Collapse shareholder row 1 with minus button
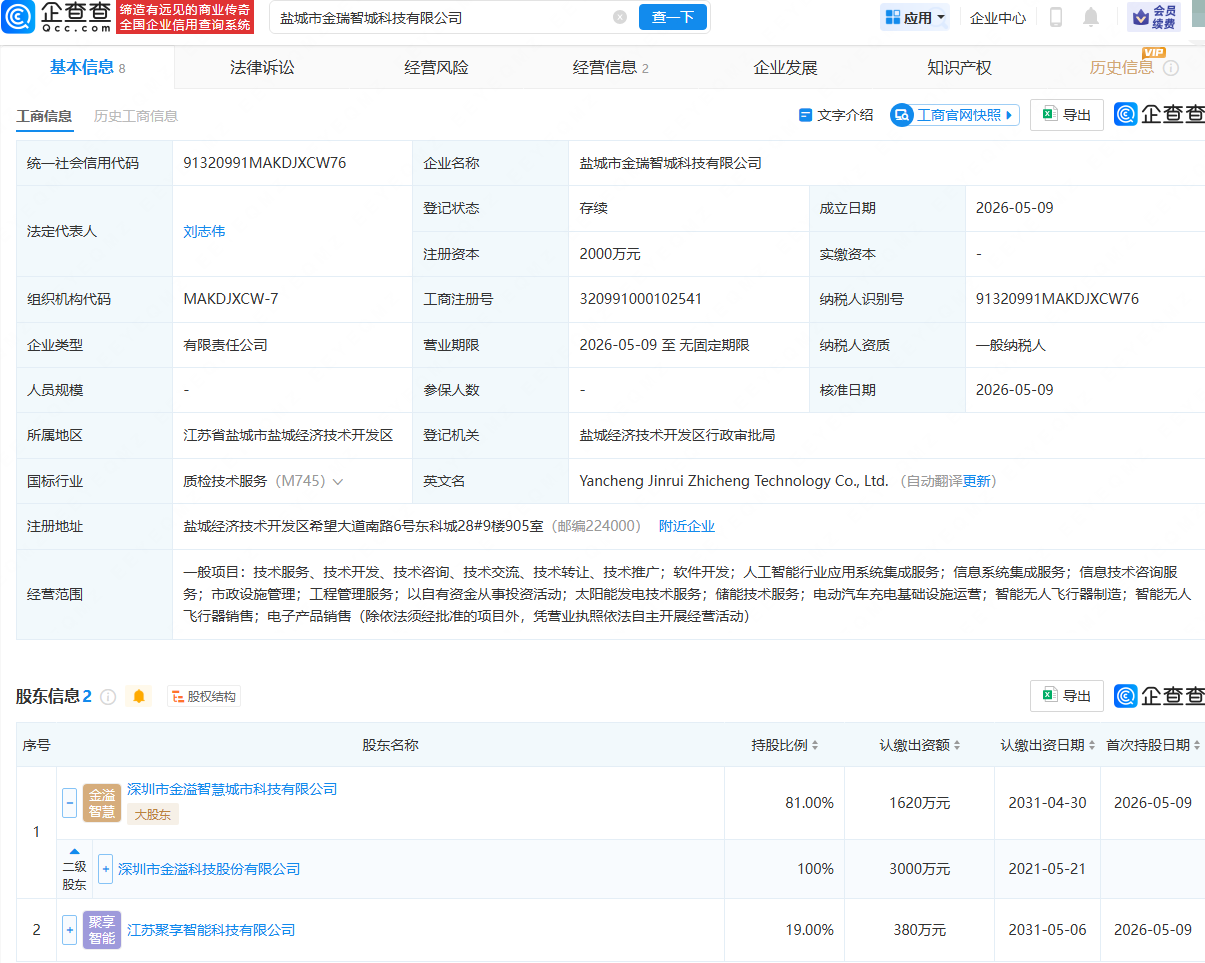 (x=69, y=802)
